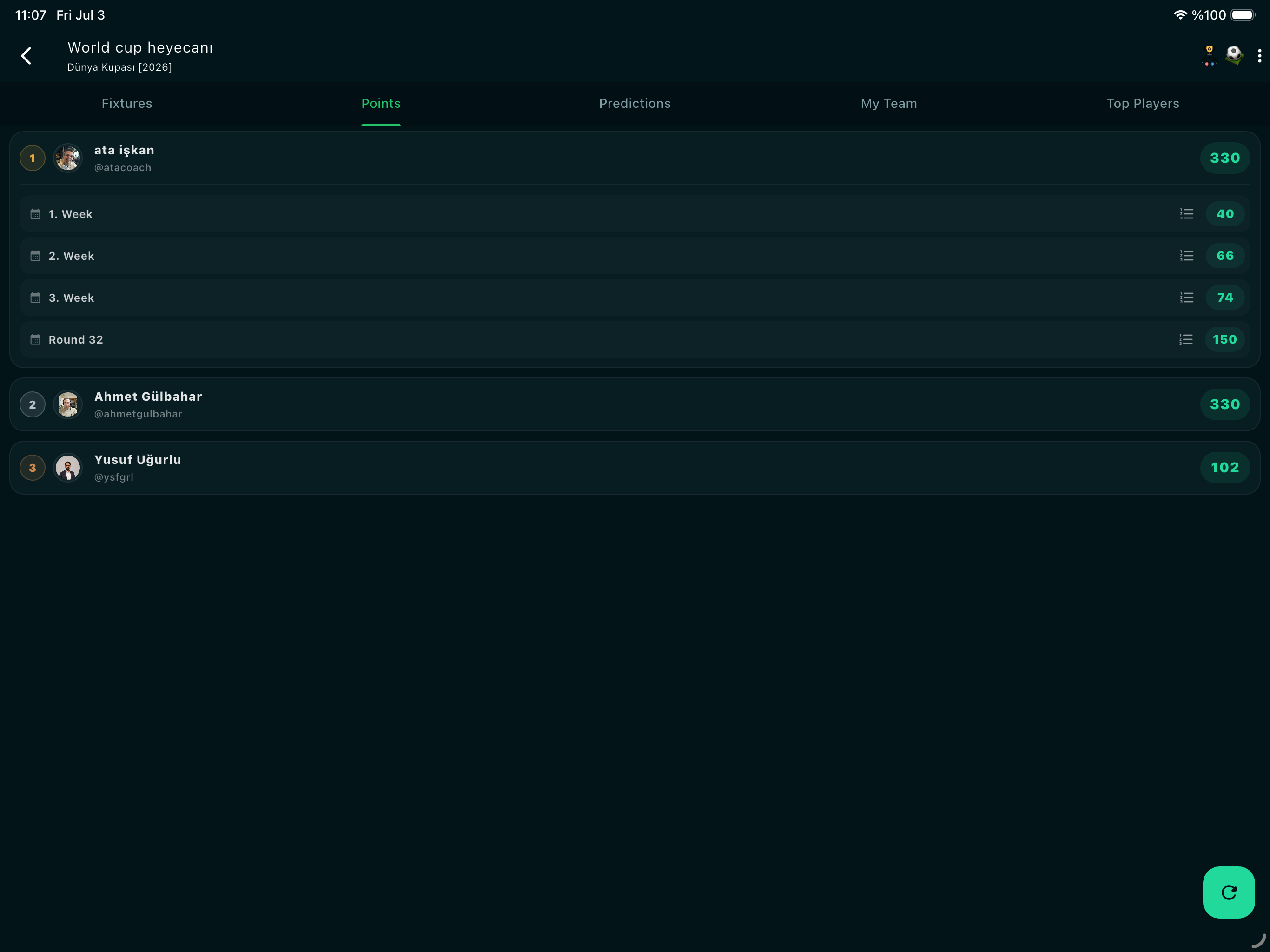Tap the 11:07 clock in status bar

30,15
